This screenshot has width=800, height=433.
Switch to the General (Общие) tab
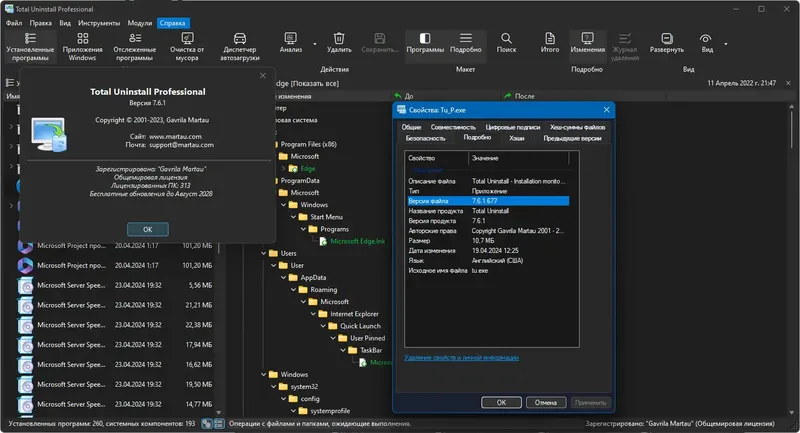(x=411, y=127)
